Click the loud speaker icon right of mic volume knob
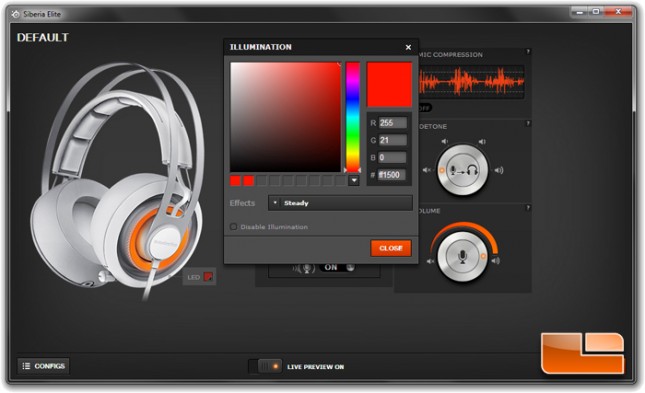 pyautogui.click(x=496, y=260)
